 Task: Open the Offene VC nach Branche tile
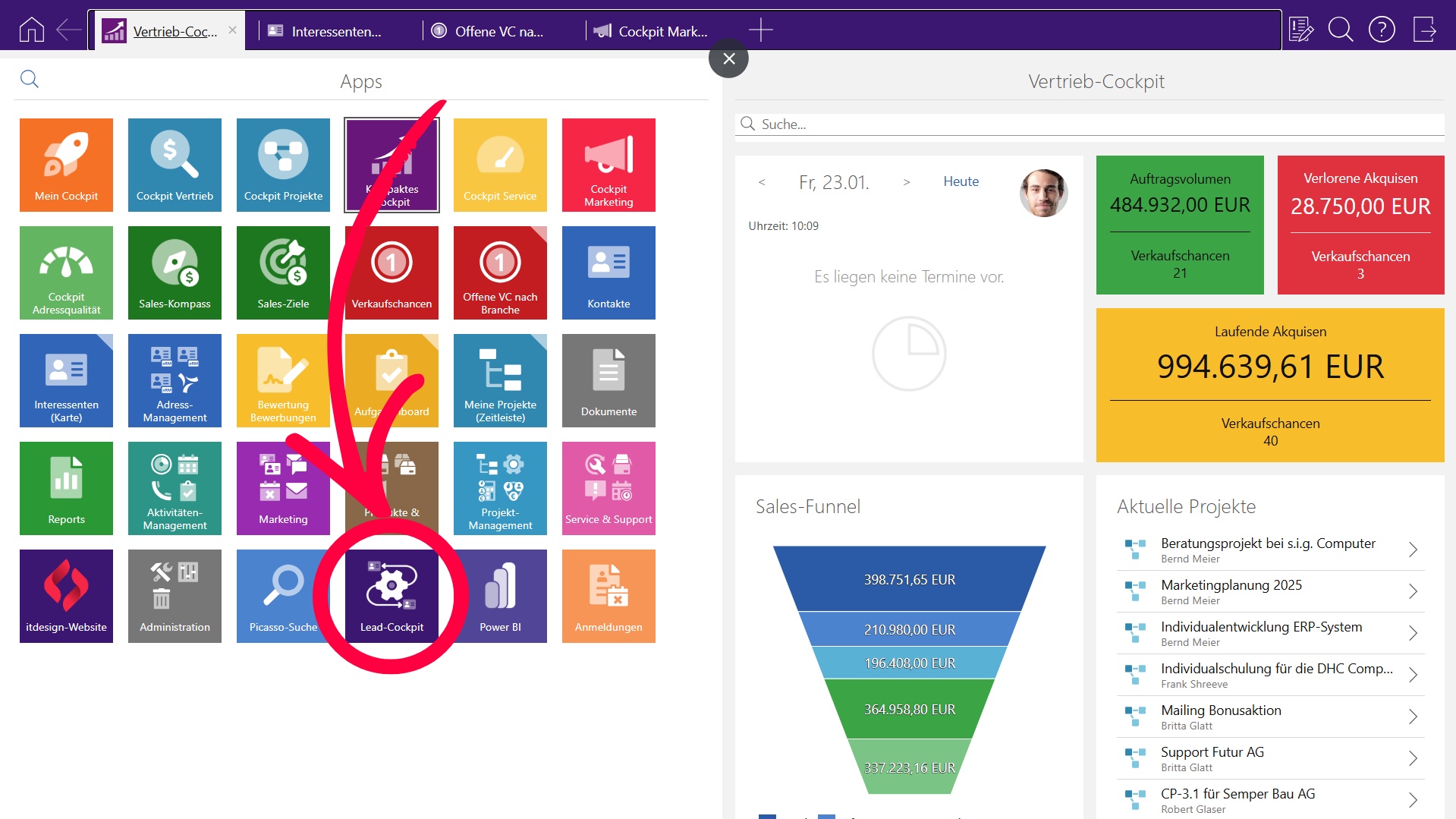(500, 272)
